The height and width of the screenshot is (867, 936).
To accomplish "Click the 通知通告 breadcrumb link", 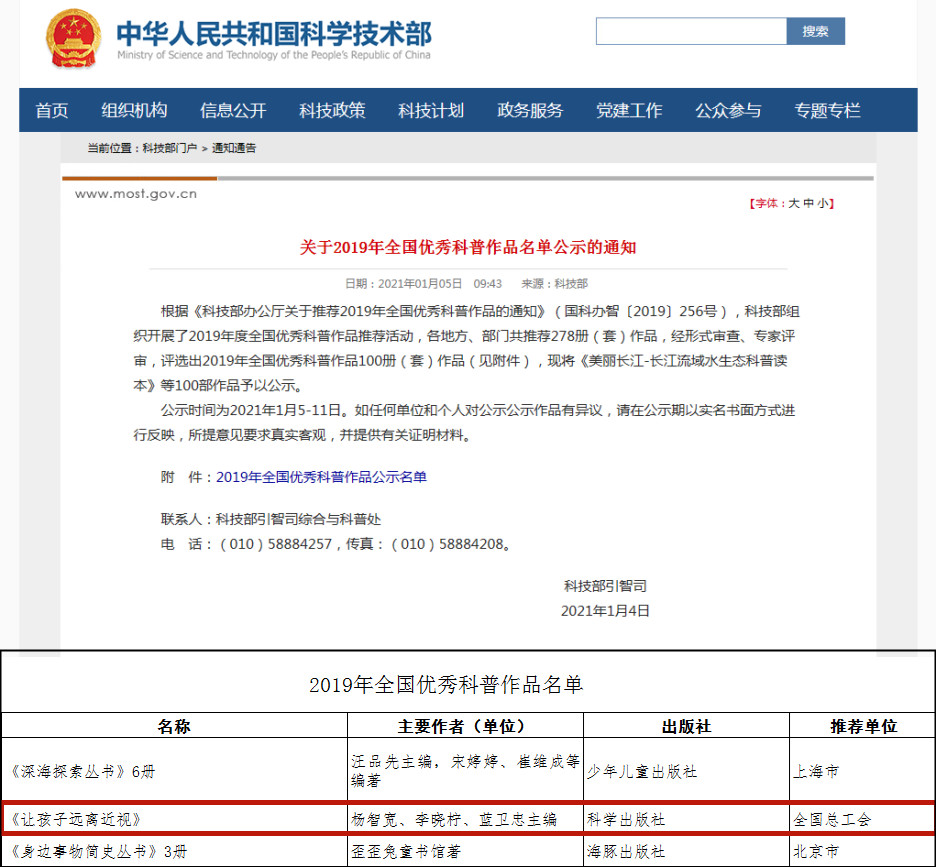I will (233, 148).
